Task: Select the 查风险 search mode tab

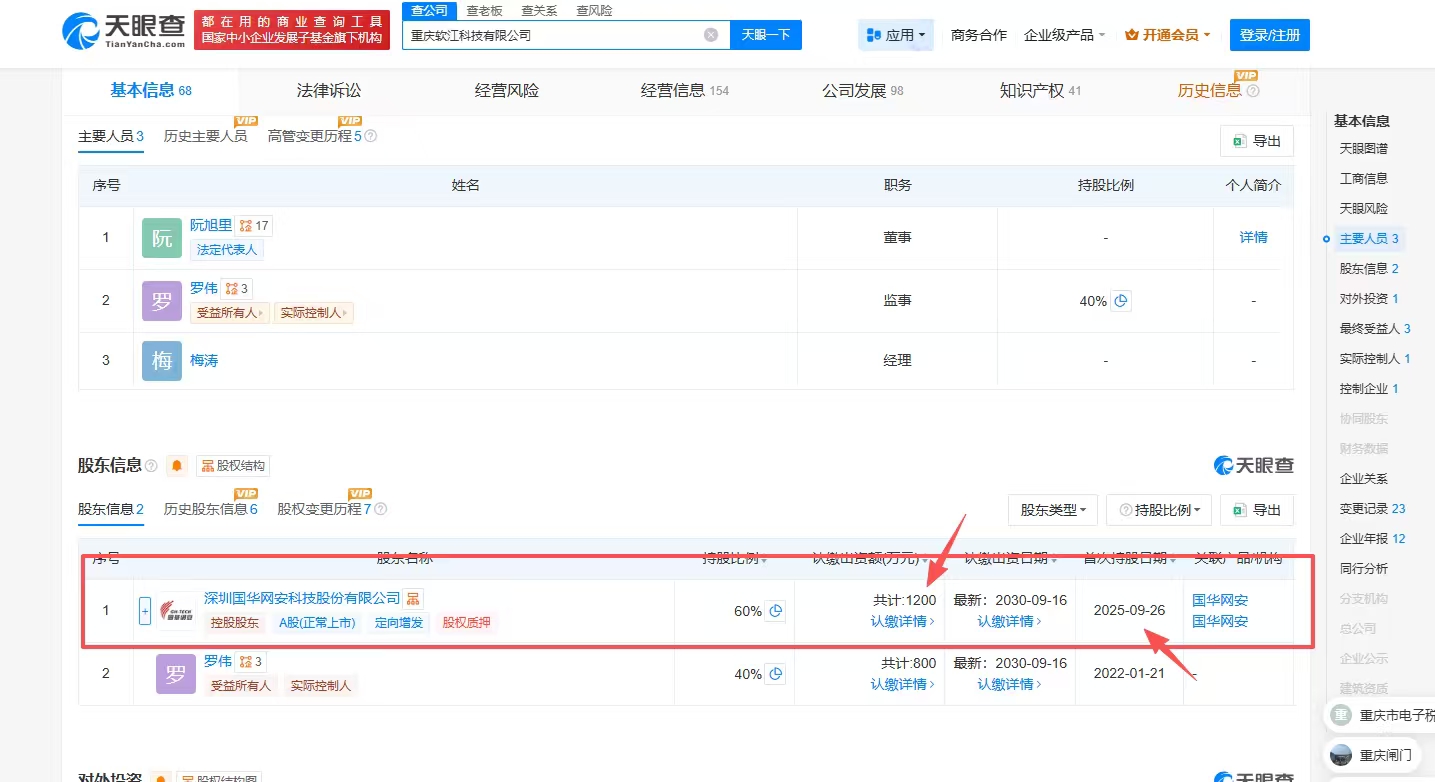Action: click(x=594, y=10)
